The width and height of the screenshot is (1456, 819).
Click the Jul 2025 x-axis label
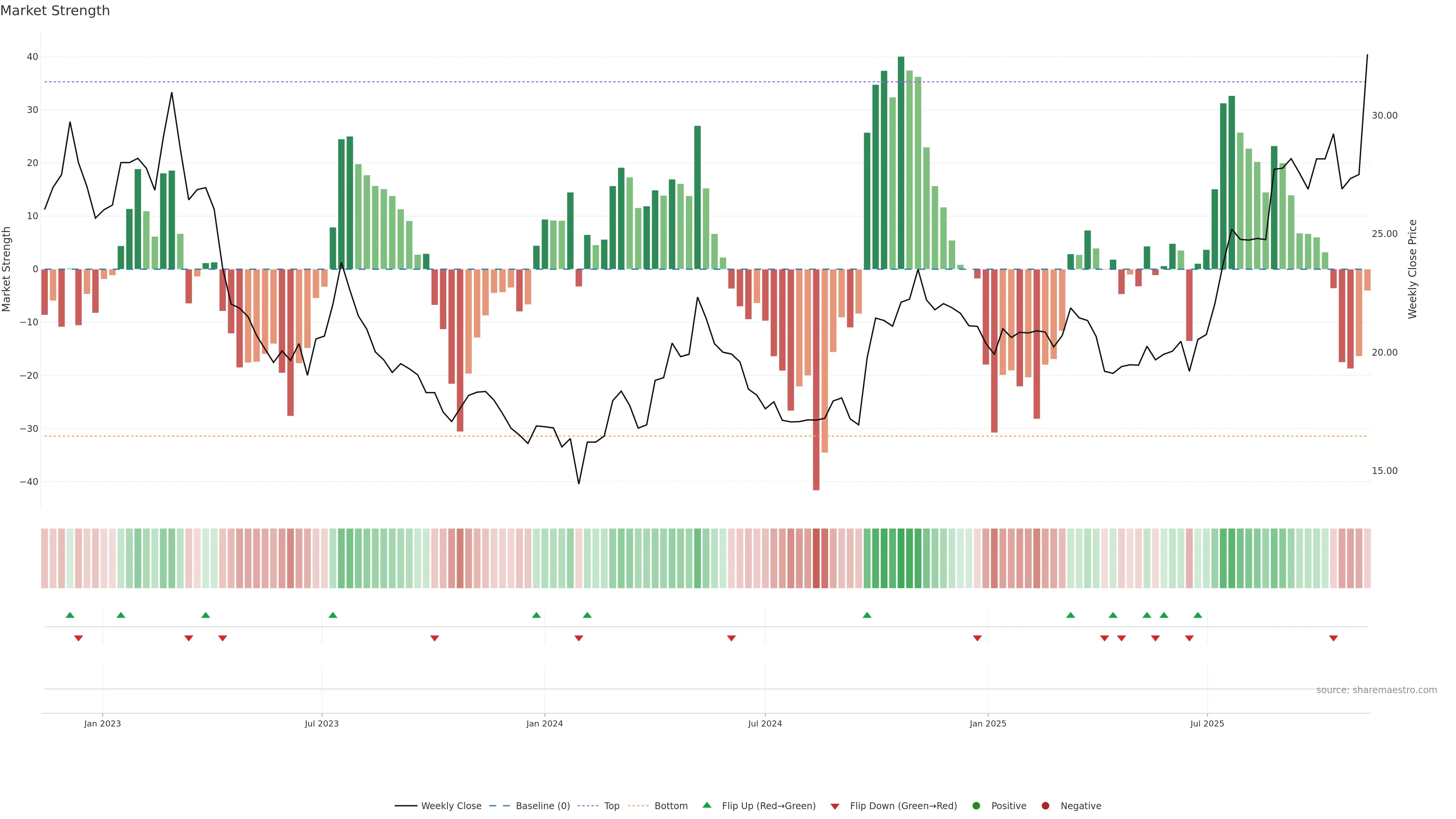[1207, 723]
